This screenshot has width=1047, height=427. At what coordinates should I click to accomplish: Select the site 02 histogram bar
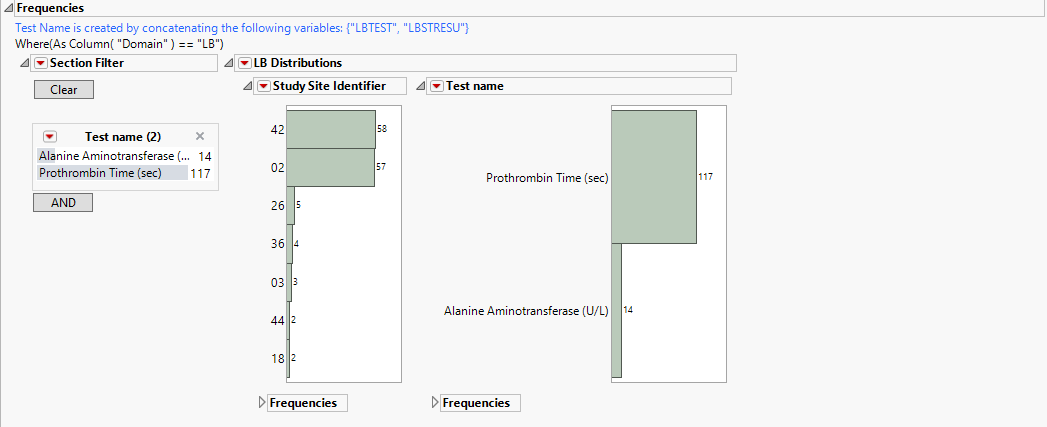click(330, 167)
